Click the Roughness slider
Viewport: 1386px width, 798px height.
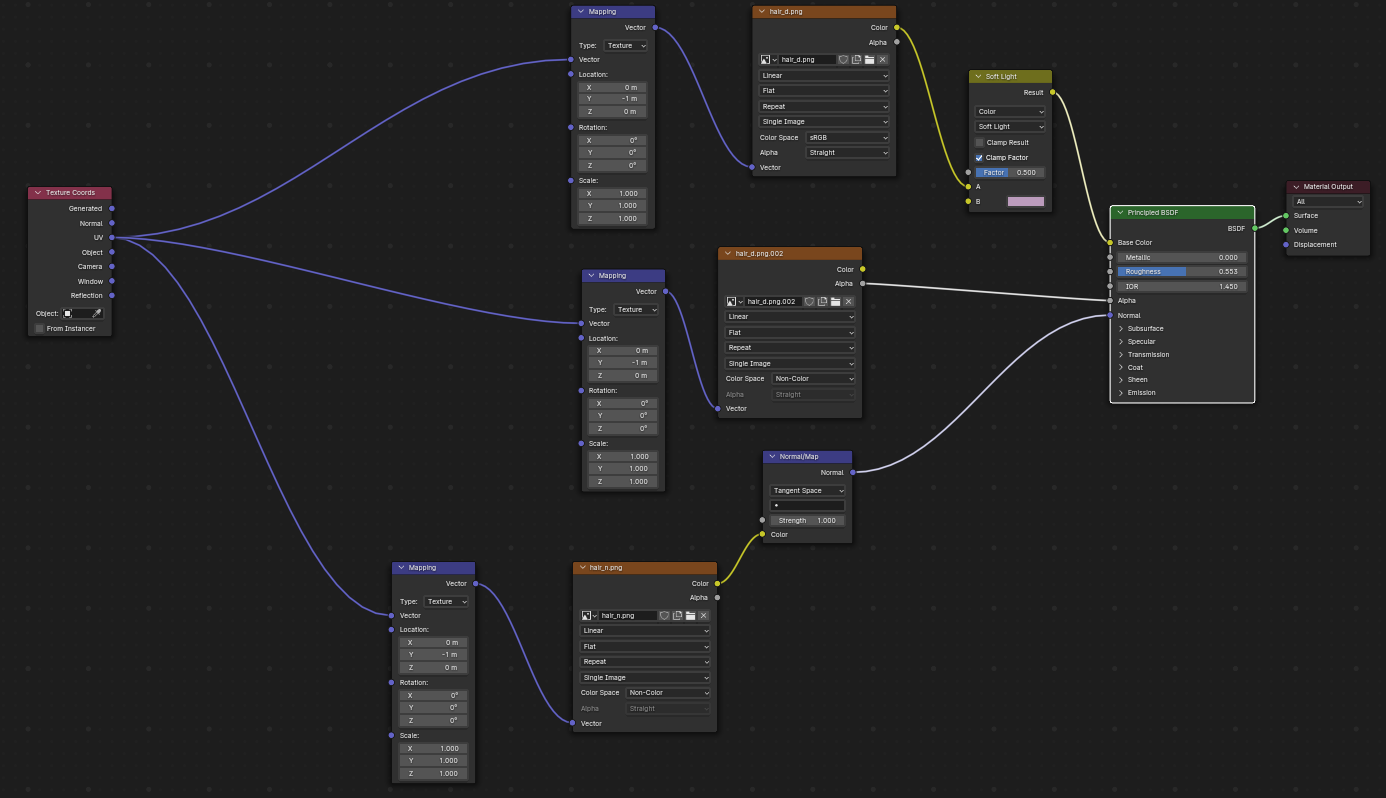1182,271
